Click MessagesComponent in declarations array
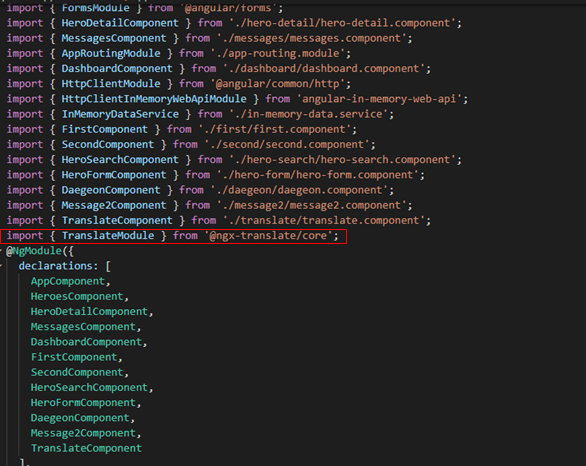Viewport: 586px width, 466px height. click(83, 327)
